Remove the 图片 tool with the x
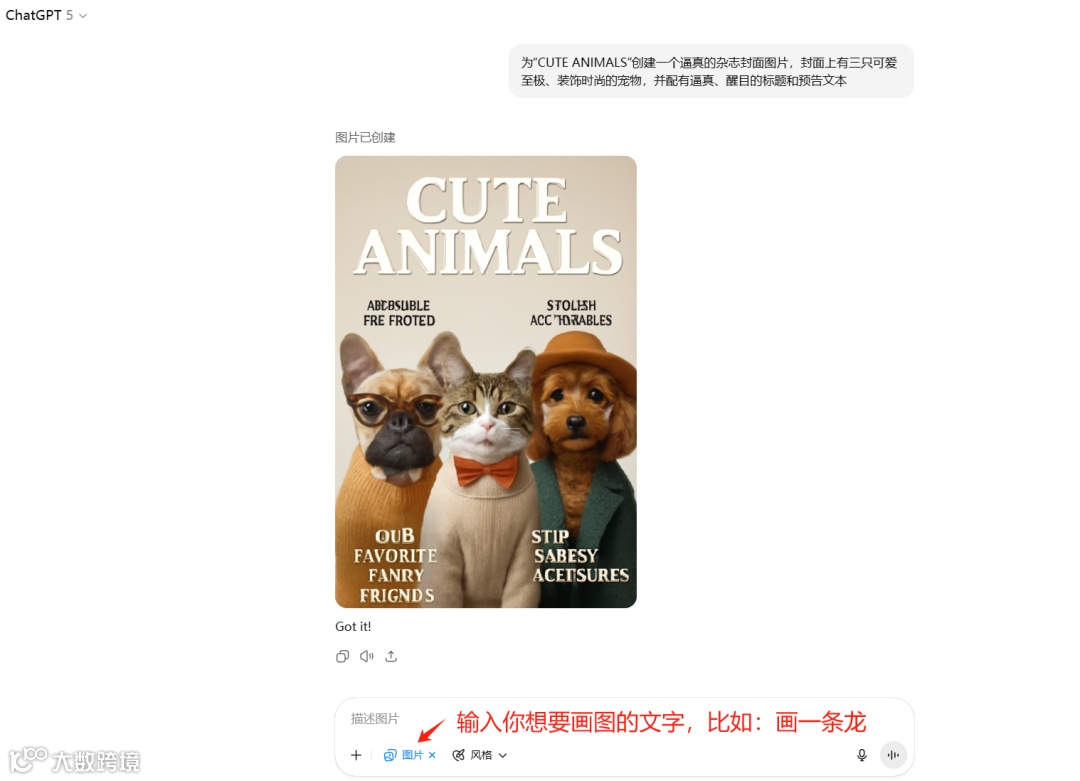 click(432, 755)
